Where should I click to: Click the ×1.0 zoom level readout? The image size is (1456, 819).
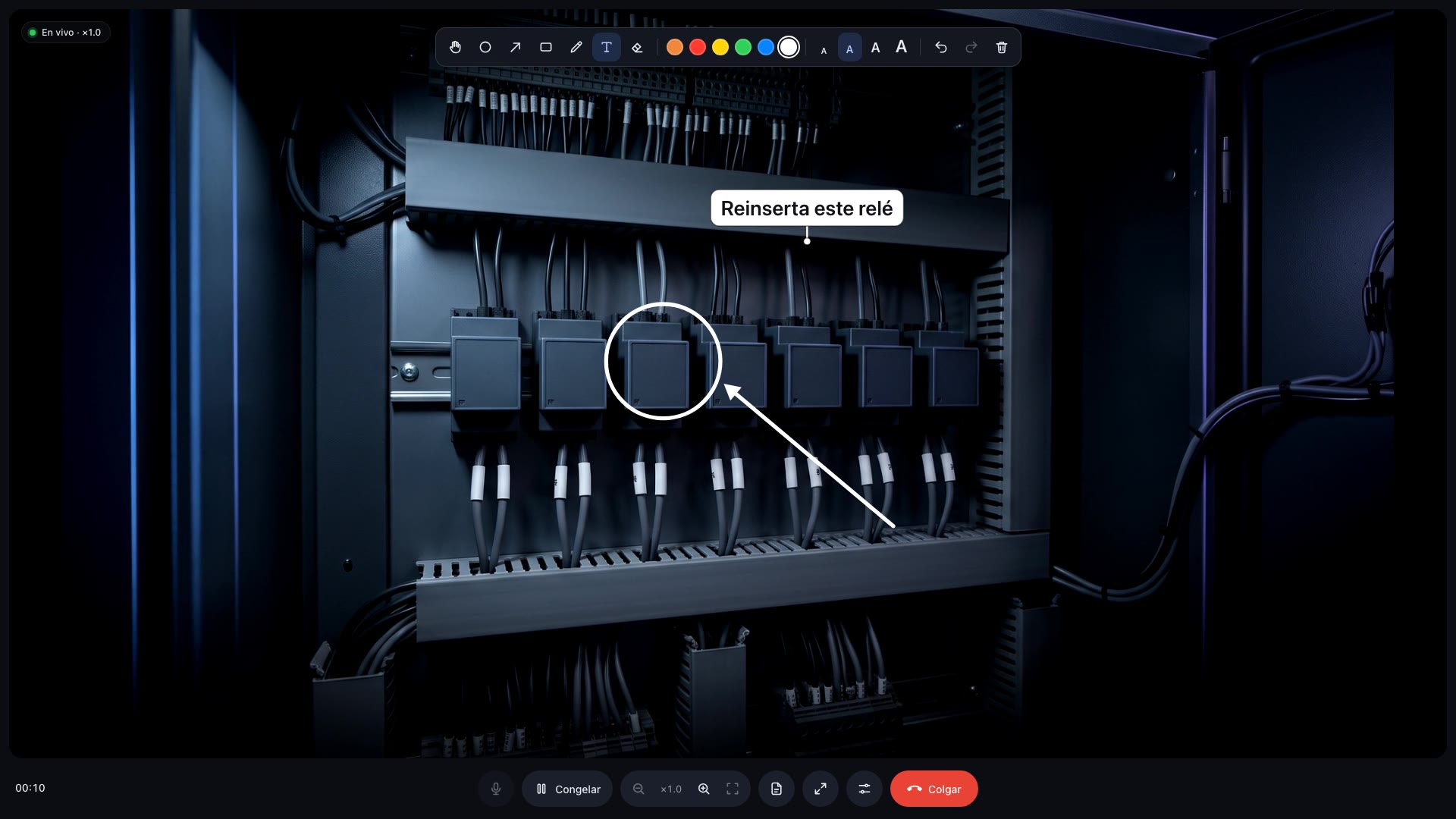click(x=671, y=789)
